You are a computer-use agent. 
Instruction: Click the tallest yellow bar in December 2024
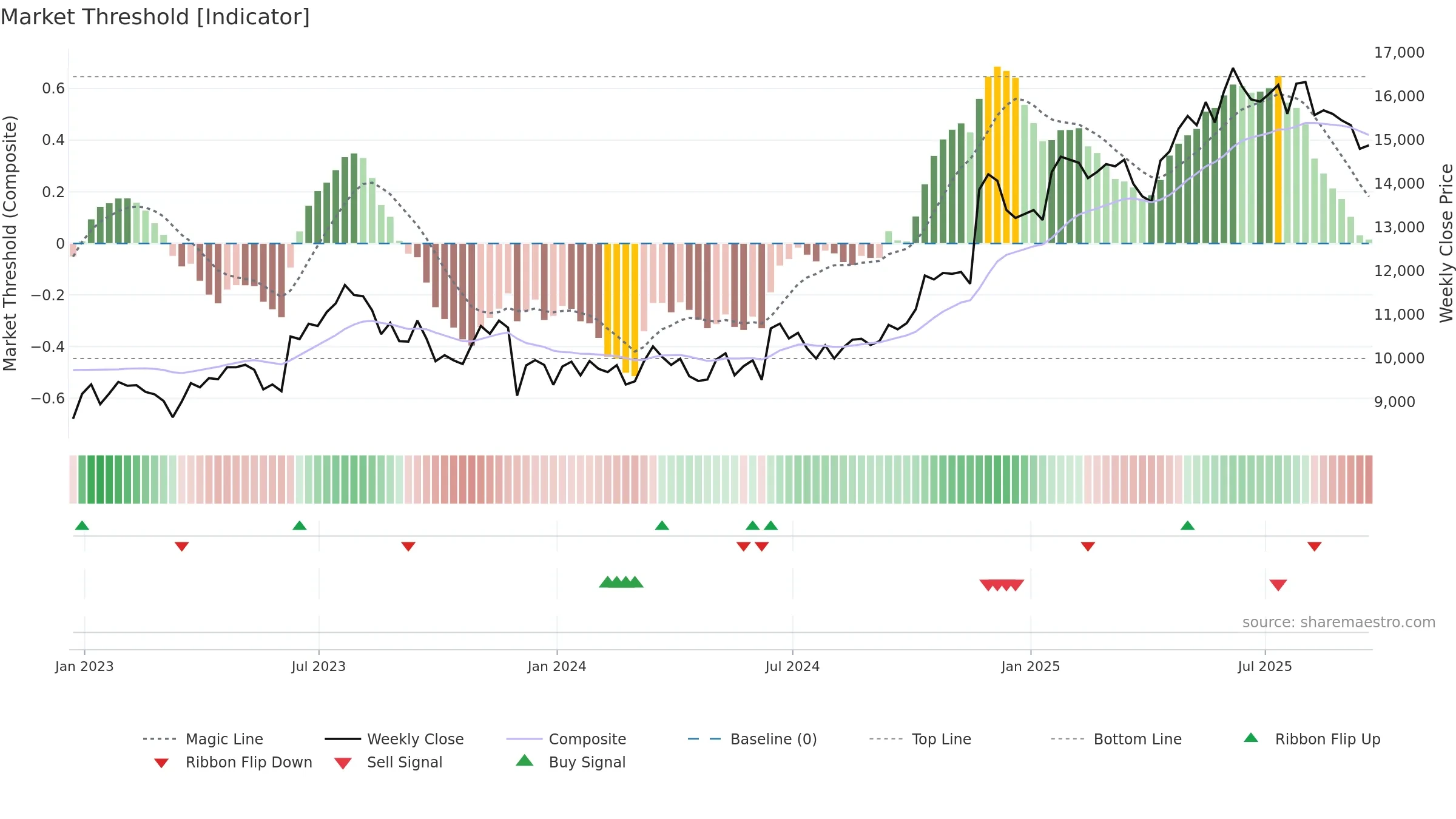click(x=997, y=155)
